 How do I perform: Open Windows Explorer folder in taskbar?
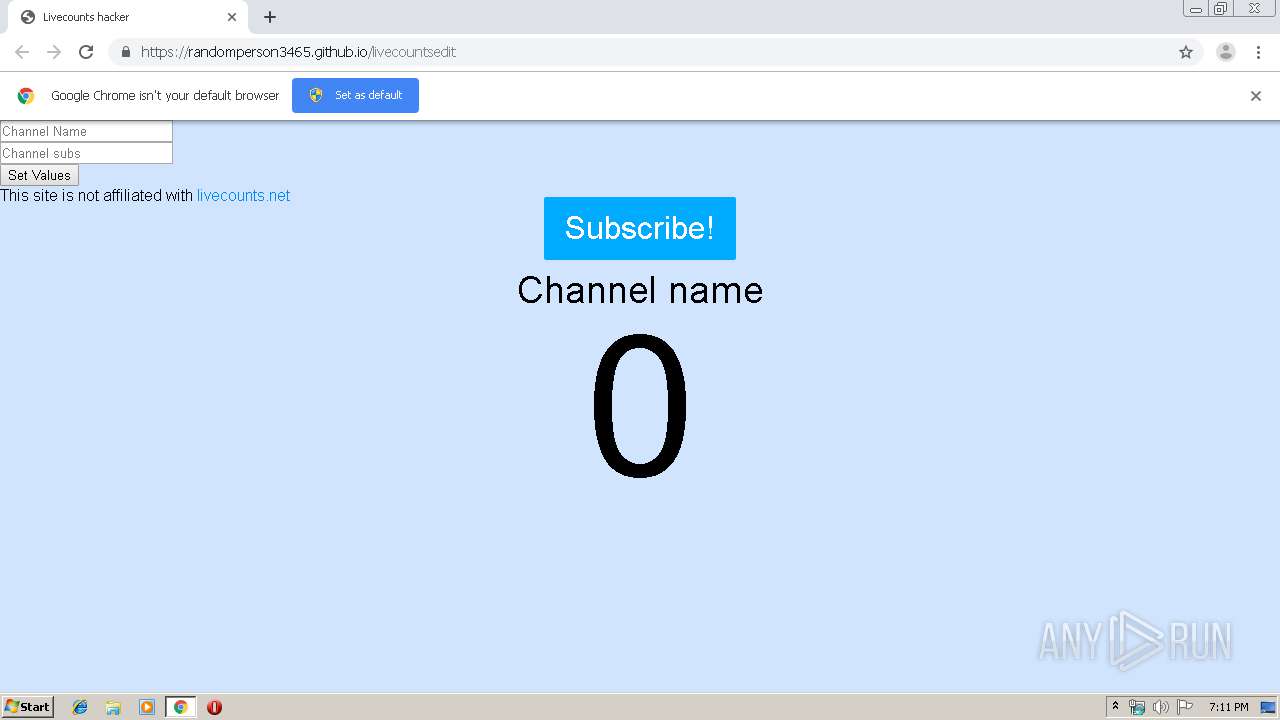(113, 707)
